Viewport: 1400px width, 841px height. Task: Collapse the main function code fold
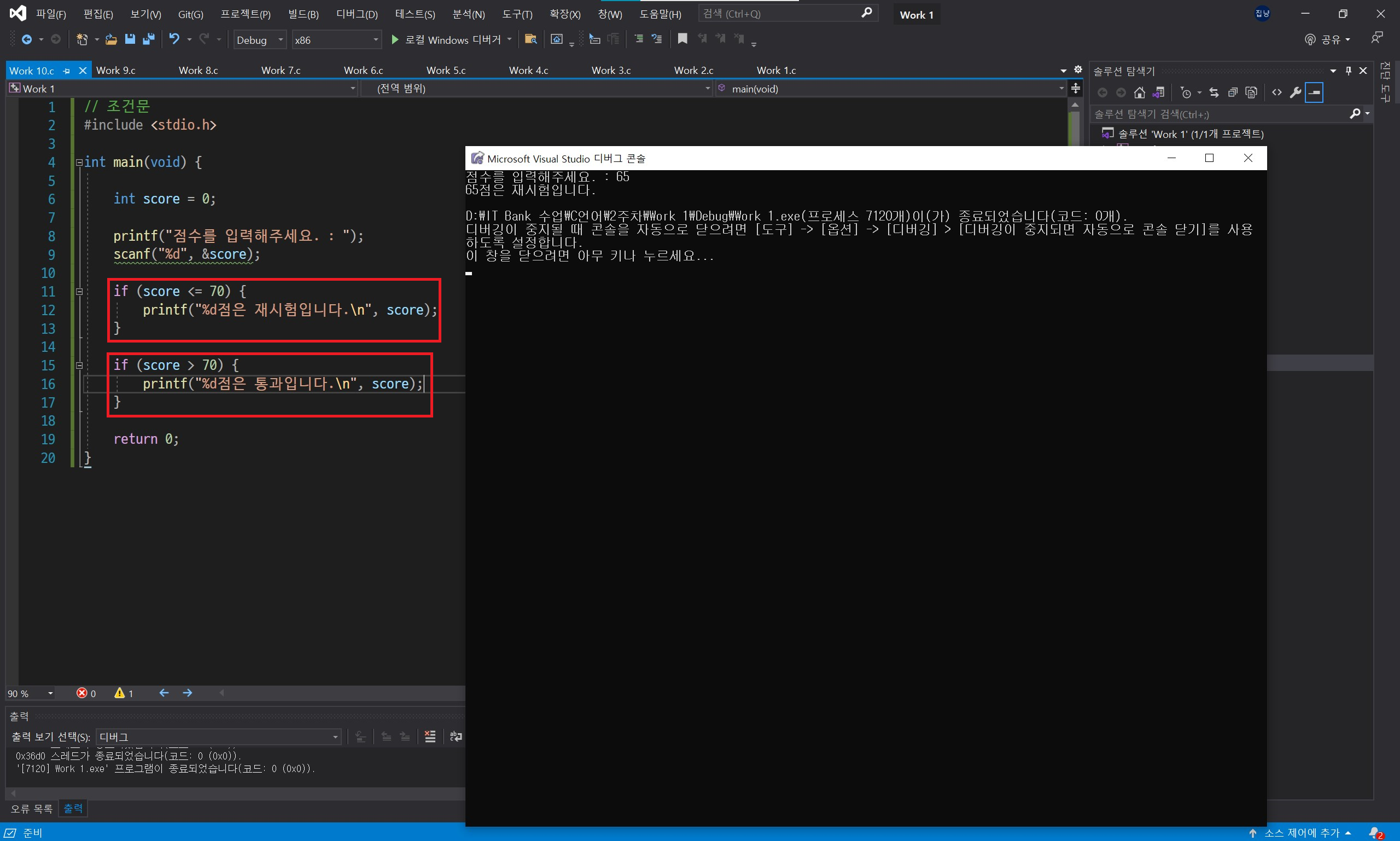(79, 163)
